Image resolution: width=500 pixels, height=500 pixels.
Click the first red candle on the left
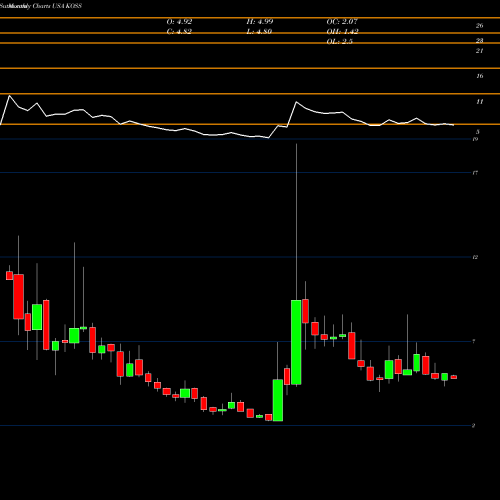tap(9, 275)
